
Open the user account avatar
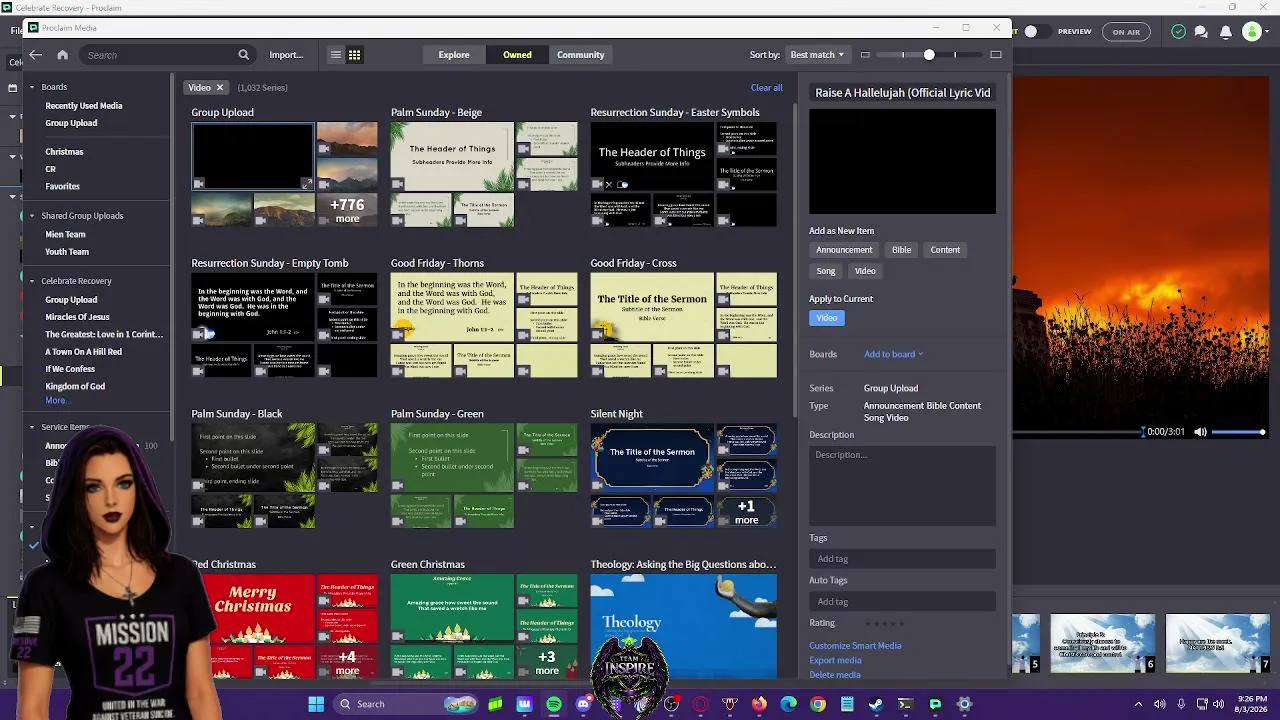click(1251, 32)
